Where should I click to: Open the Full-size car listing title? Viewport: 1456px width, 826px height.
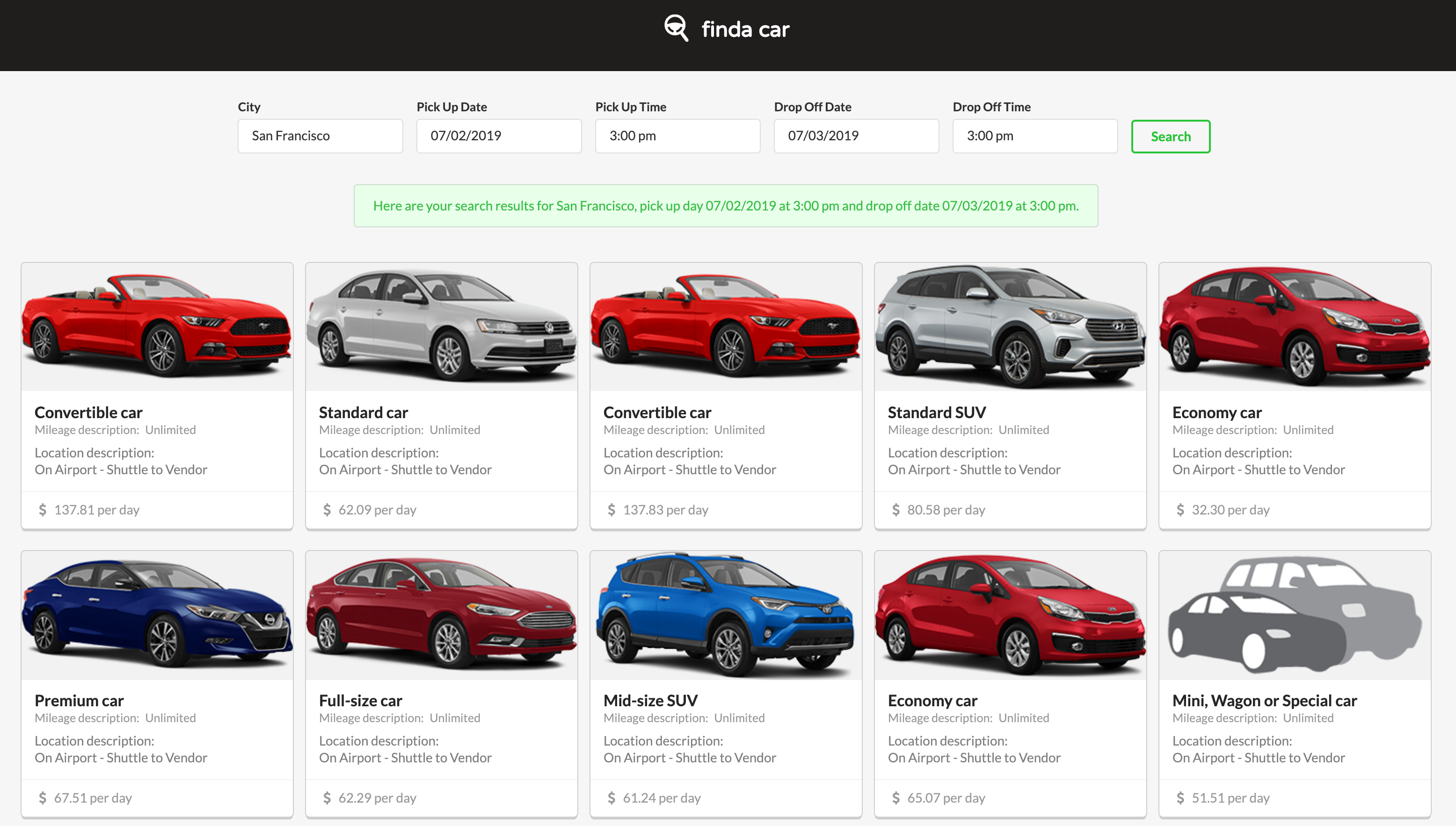click(x=360, y=701)
